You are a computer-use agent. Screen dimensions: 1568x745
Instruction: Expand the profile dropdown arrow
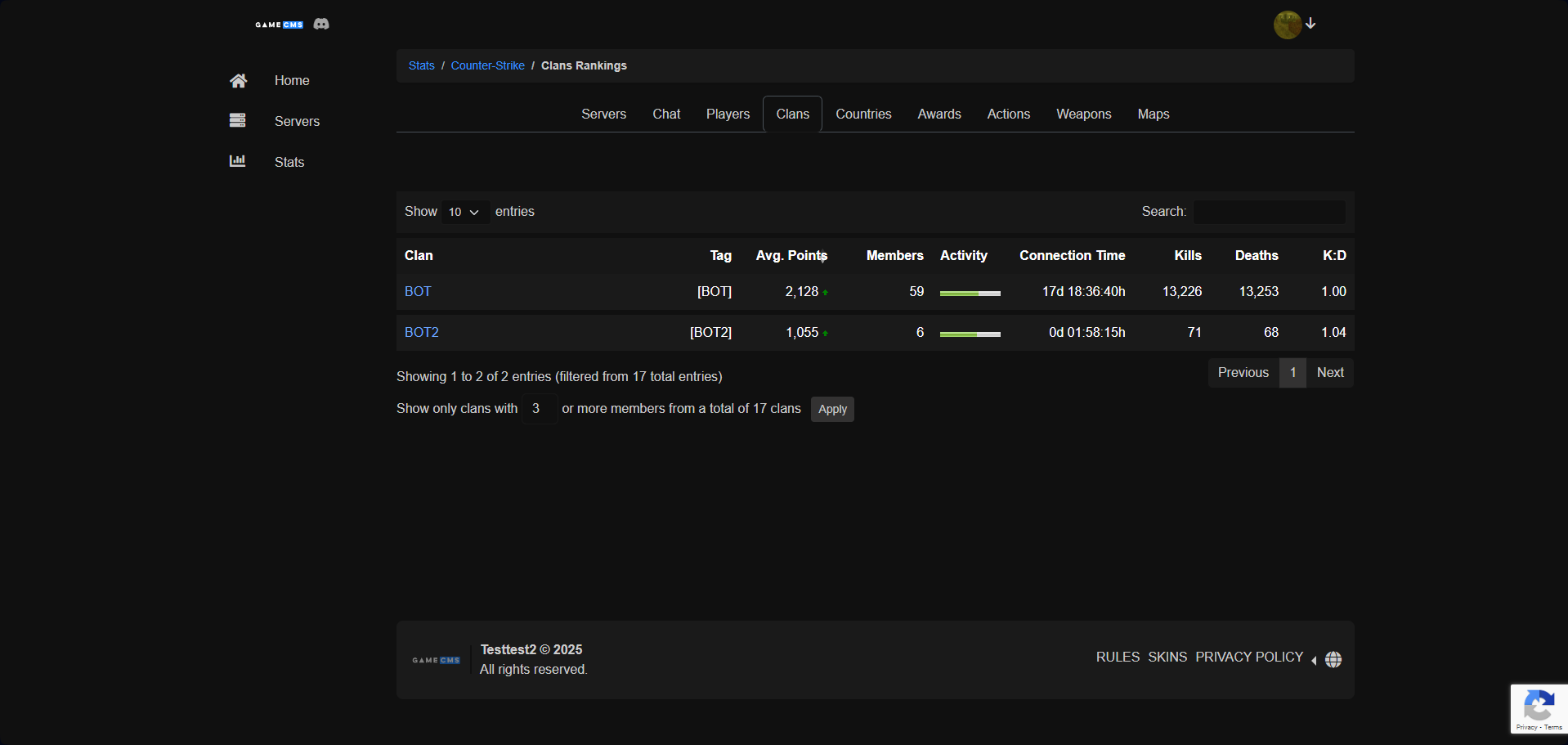1310,24
